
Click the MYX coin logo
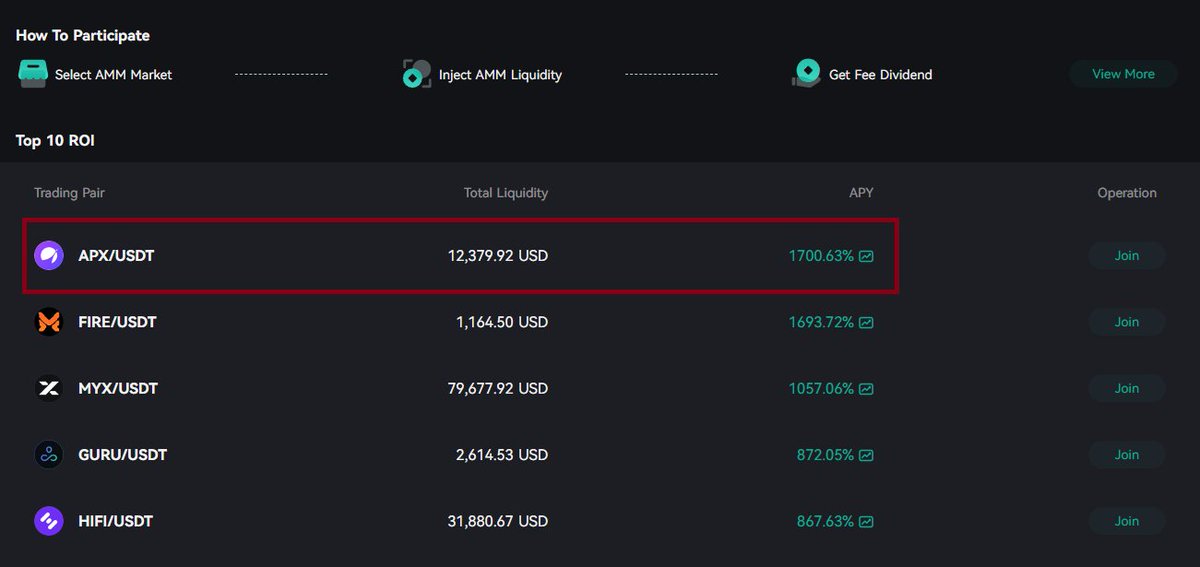click(x=49, y=388)
